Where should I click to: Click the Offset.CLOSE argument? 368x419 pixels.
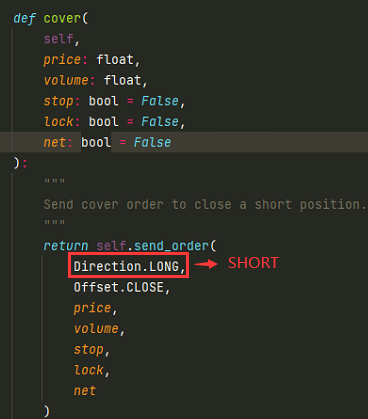[119, 287]
